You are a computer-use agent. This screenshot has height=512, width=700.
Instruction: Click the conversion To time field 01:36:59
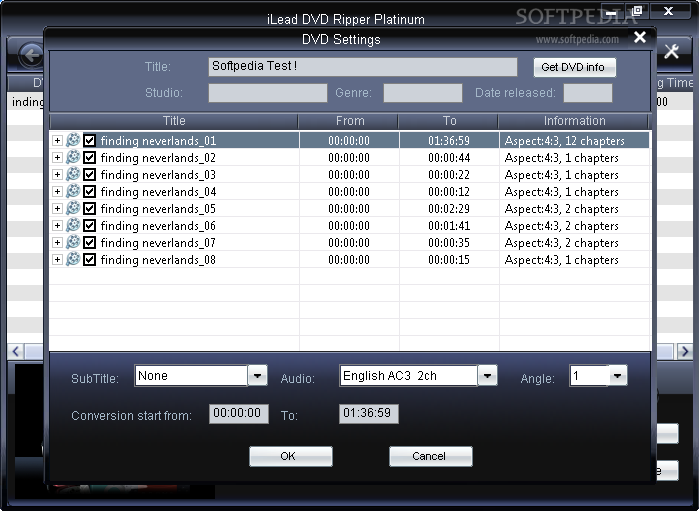(x=369, y=414)
